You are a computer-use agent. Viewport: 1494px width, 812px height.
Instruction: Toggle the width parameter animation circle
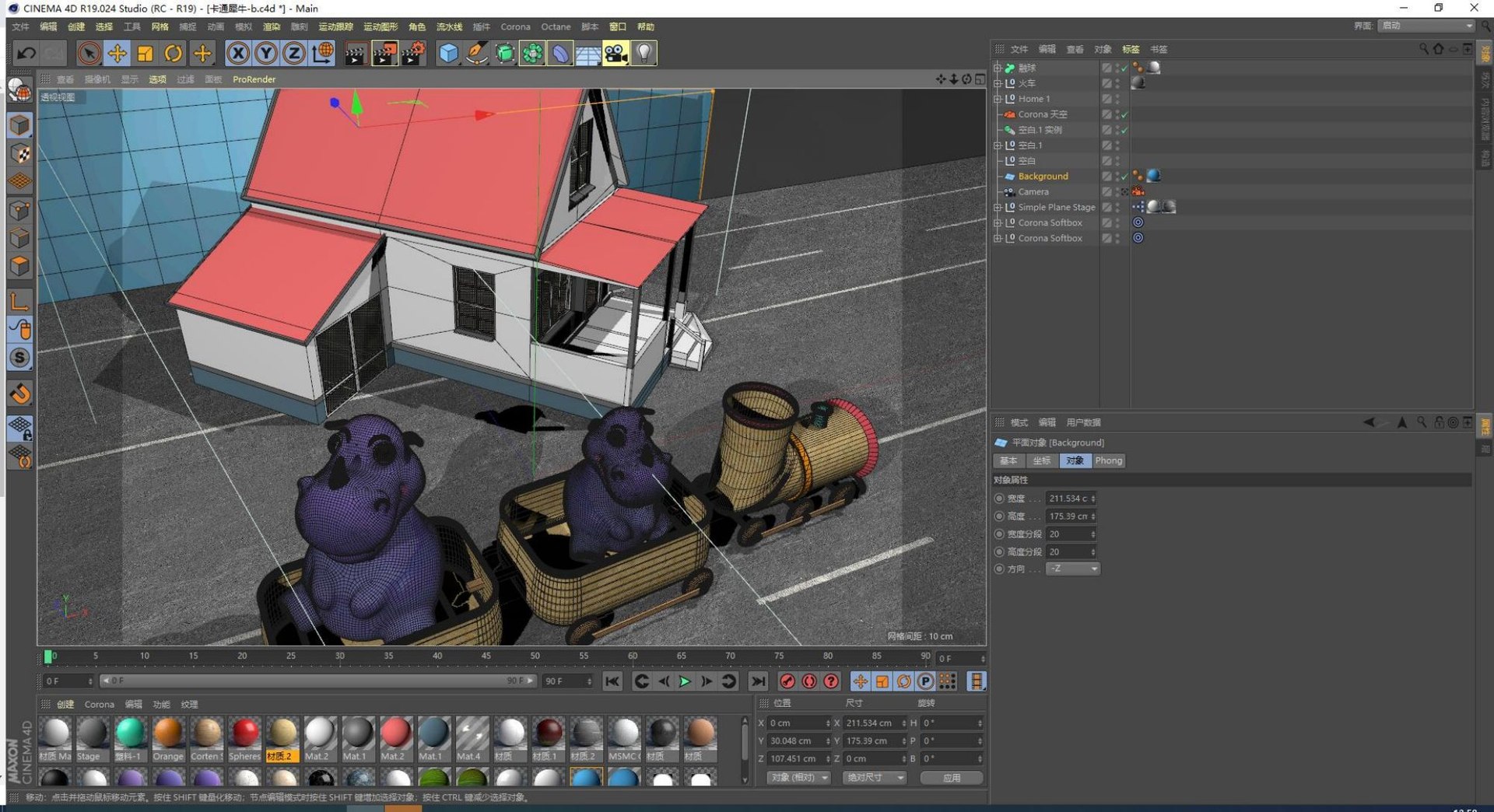coord(999,499)
